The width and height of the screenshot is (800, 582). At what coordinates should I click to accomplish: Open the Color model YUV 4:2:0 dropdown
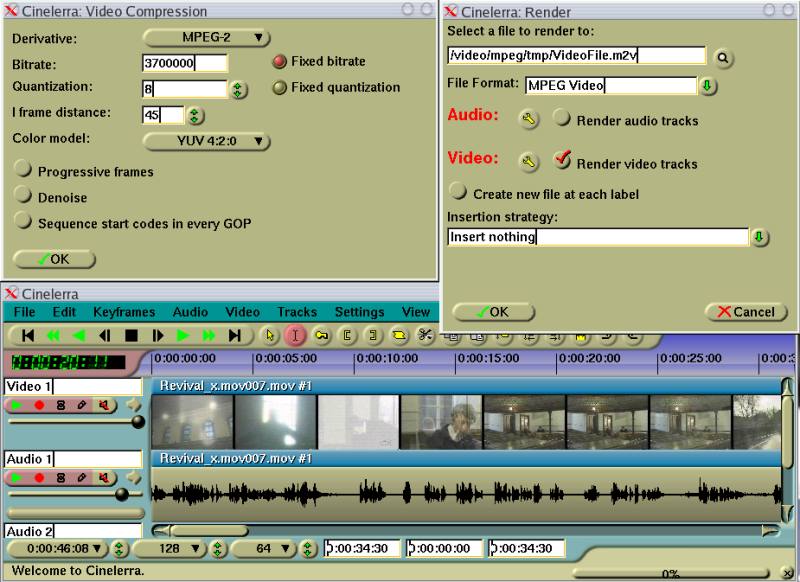206,141
